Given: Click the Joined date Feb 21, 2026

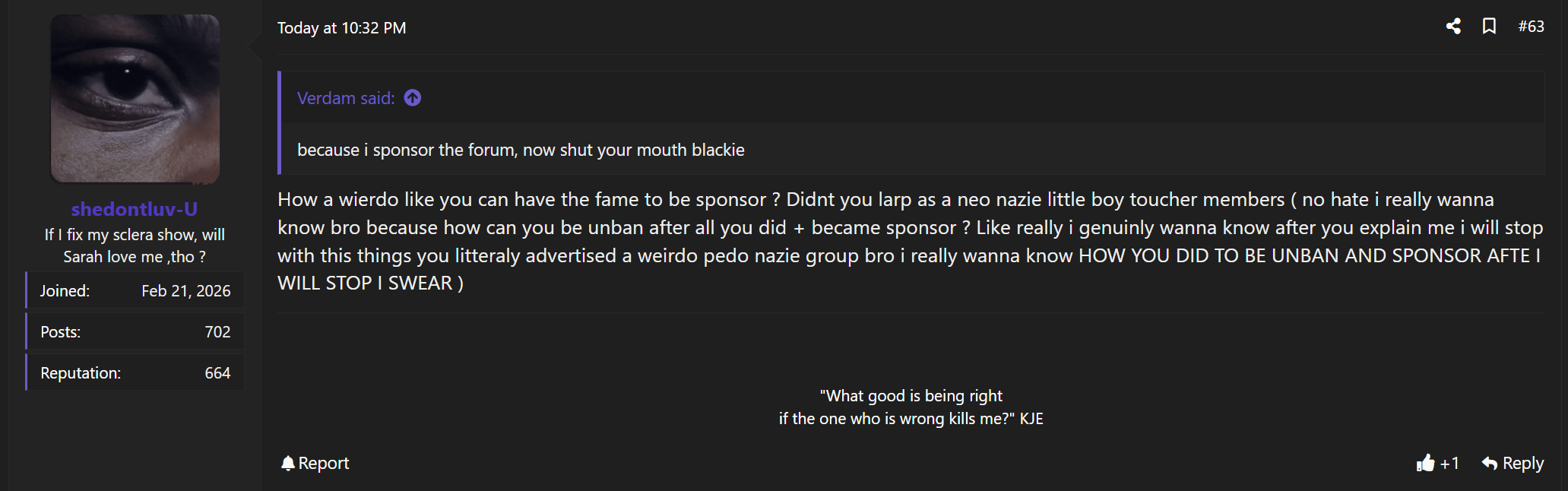Looking at the screenshot, I should point(185,291).
